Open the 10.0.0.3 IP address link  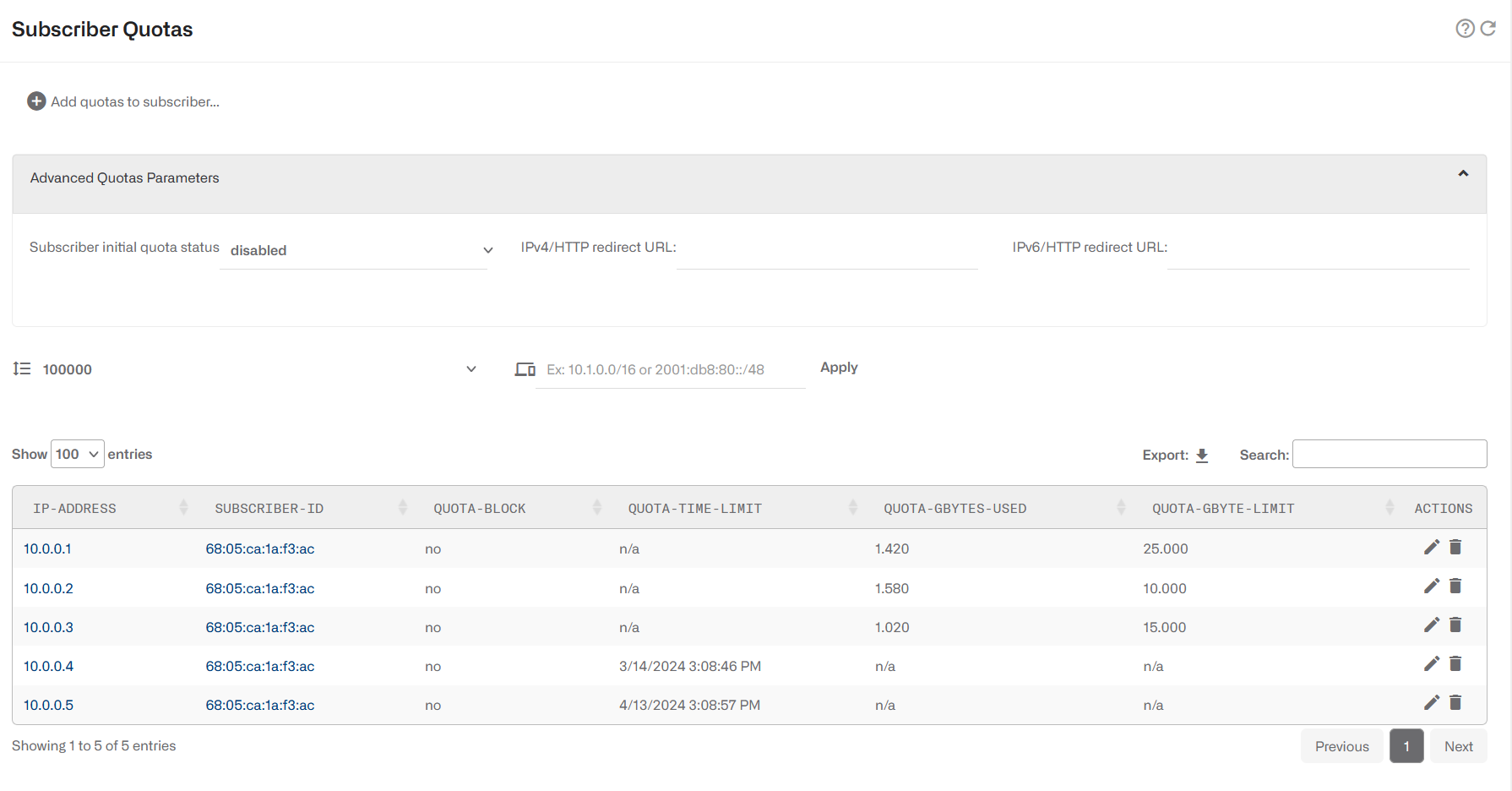(48, 627)
